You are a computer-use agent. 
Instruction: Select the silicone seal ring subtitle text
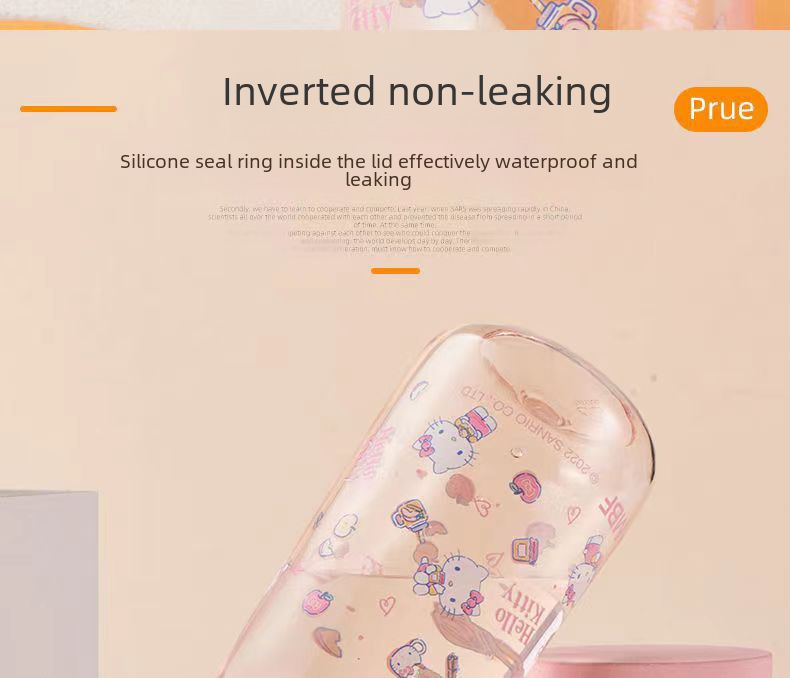[378, 170]
